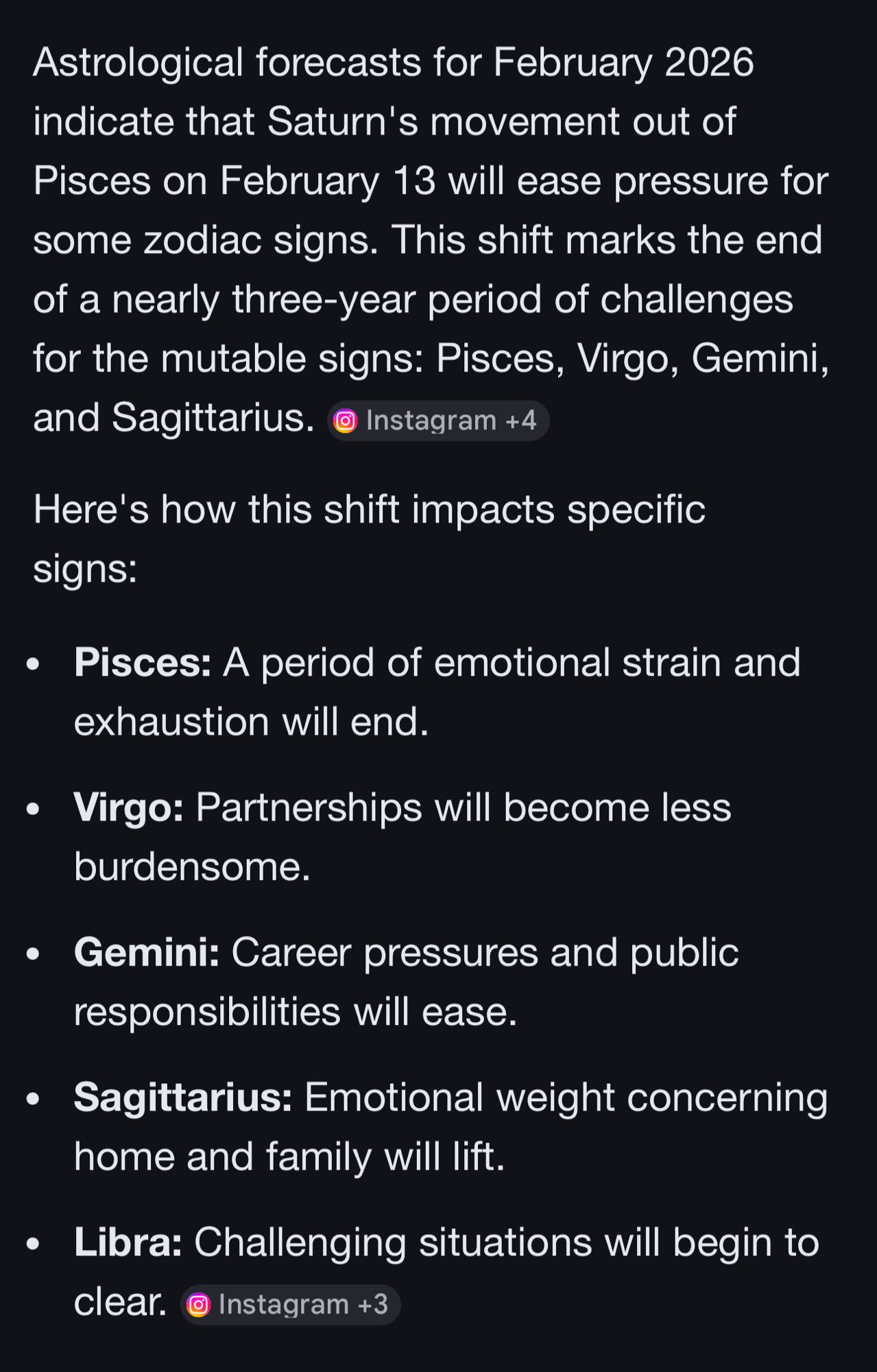Click the "Here's how this shift impacts" heading text
The image size is (877, 1372).
coord(369,510)
